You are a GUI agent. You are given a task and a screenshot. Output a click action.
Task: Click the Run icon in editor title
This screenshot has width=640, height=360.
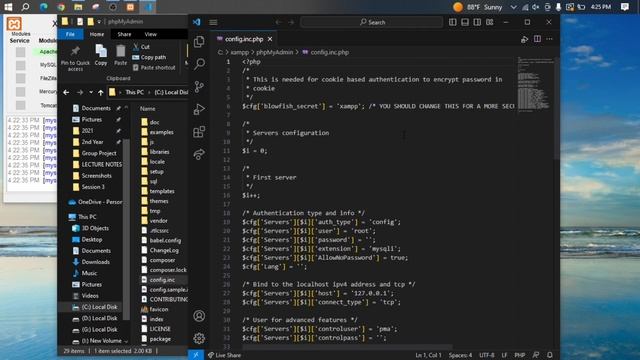tap(524, 39)
